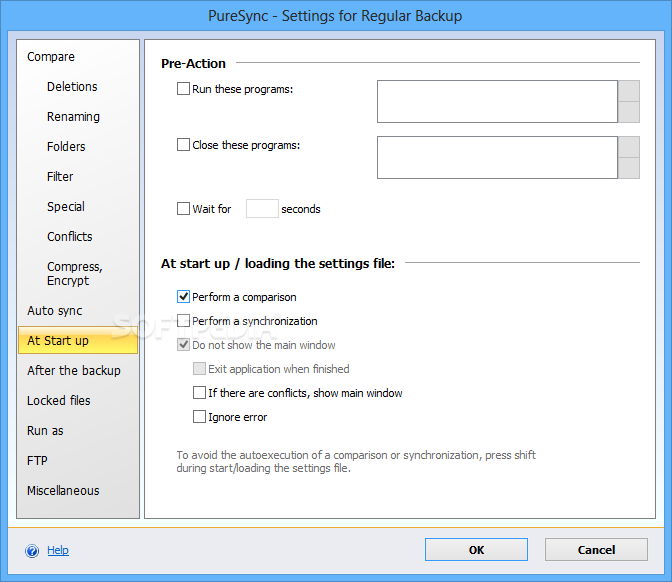Image resolution: width=672 pixels, height=582 pixels.
Task: Toggle Exit application when finished
Action: tap(199, 369)
